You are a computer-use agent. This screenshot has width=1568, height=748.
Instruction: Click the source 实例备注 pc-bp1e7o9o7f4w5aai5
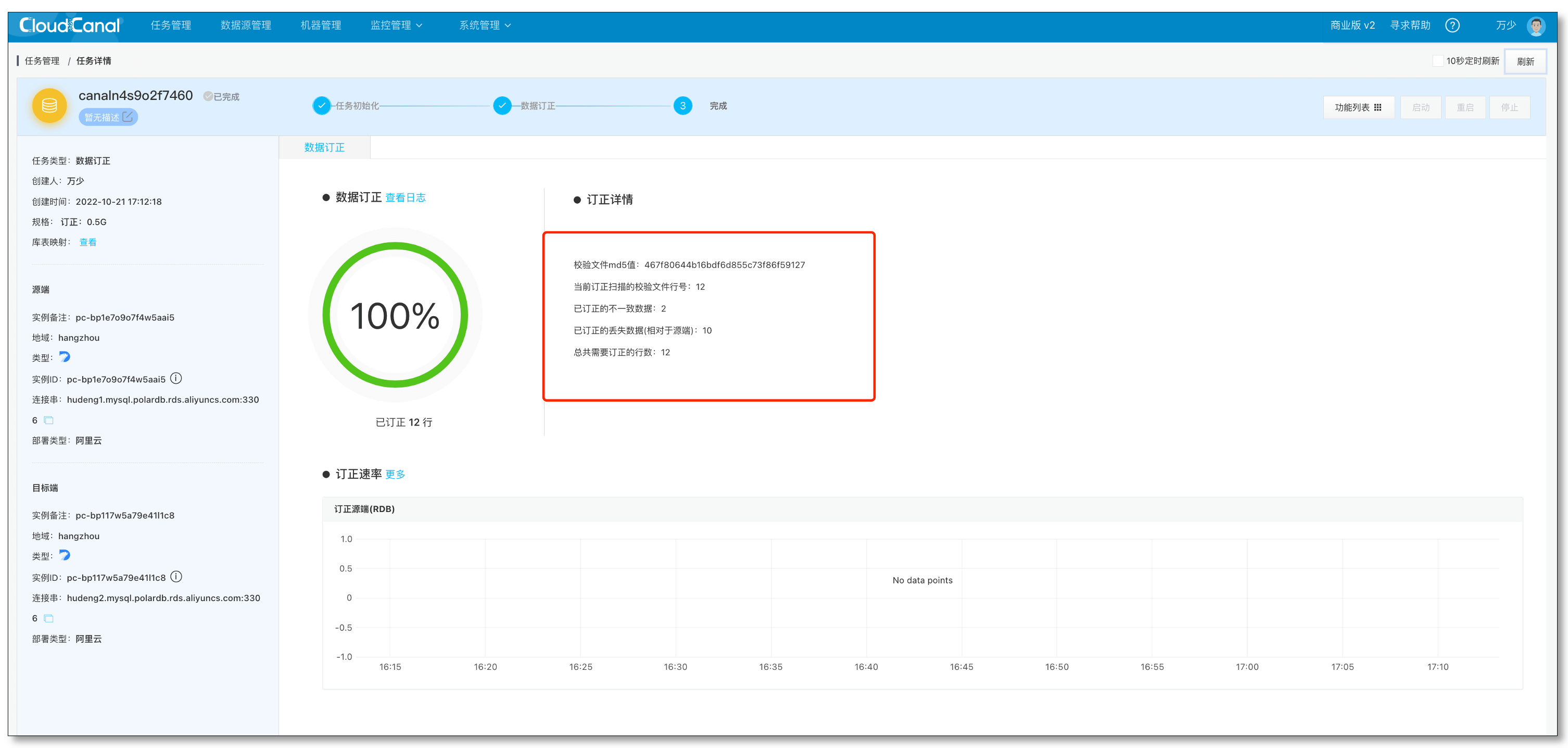tap(103, 317)
